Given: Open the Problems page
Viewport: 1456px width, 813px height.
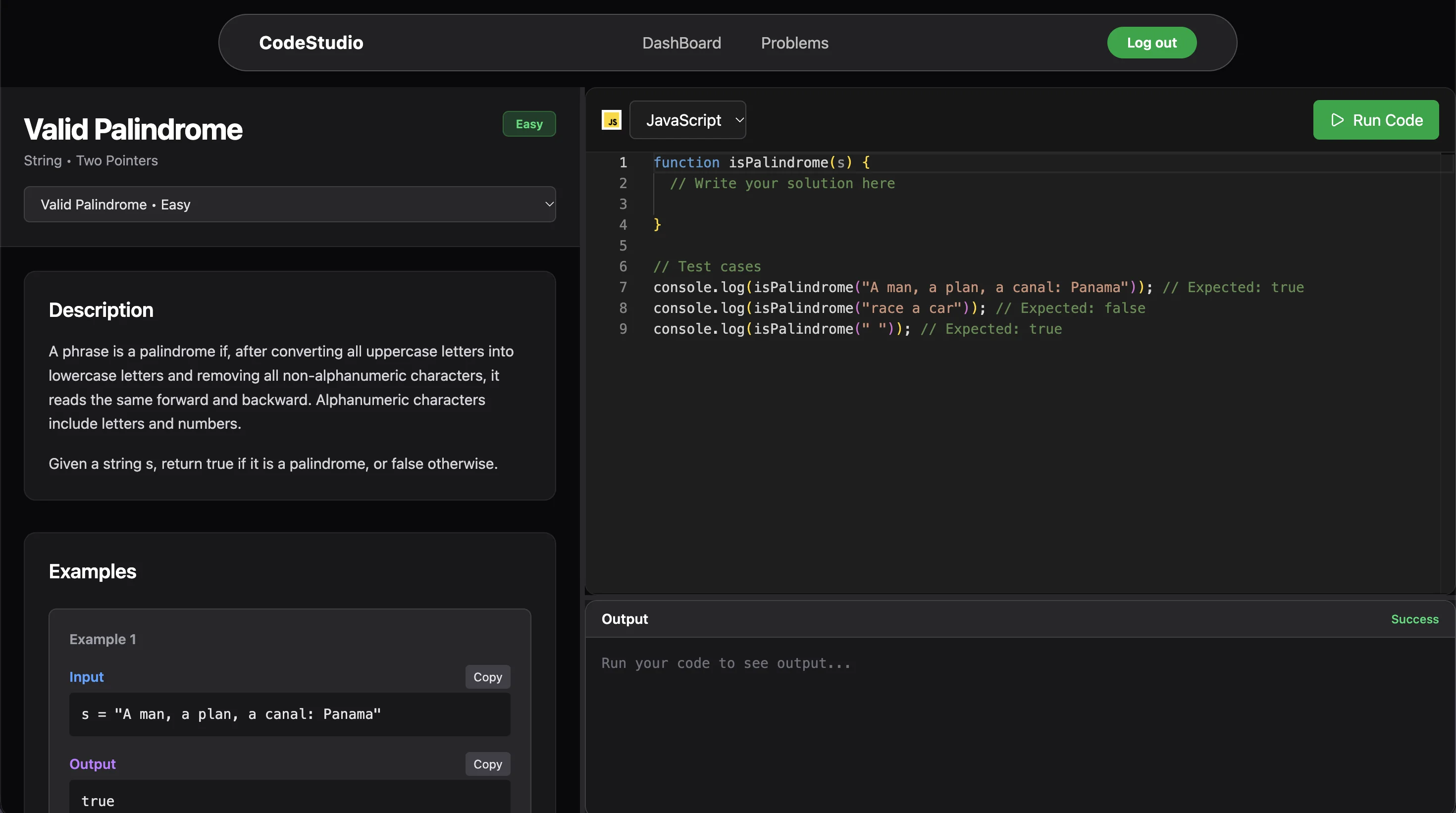Looking at the screenshot, I should [794, 43].
